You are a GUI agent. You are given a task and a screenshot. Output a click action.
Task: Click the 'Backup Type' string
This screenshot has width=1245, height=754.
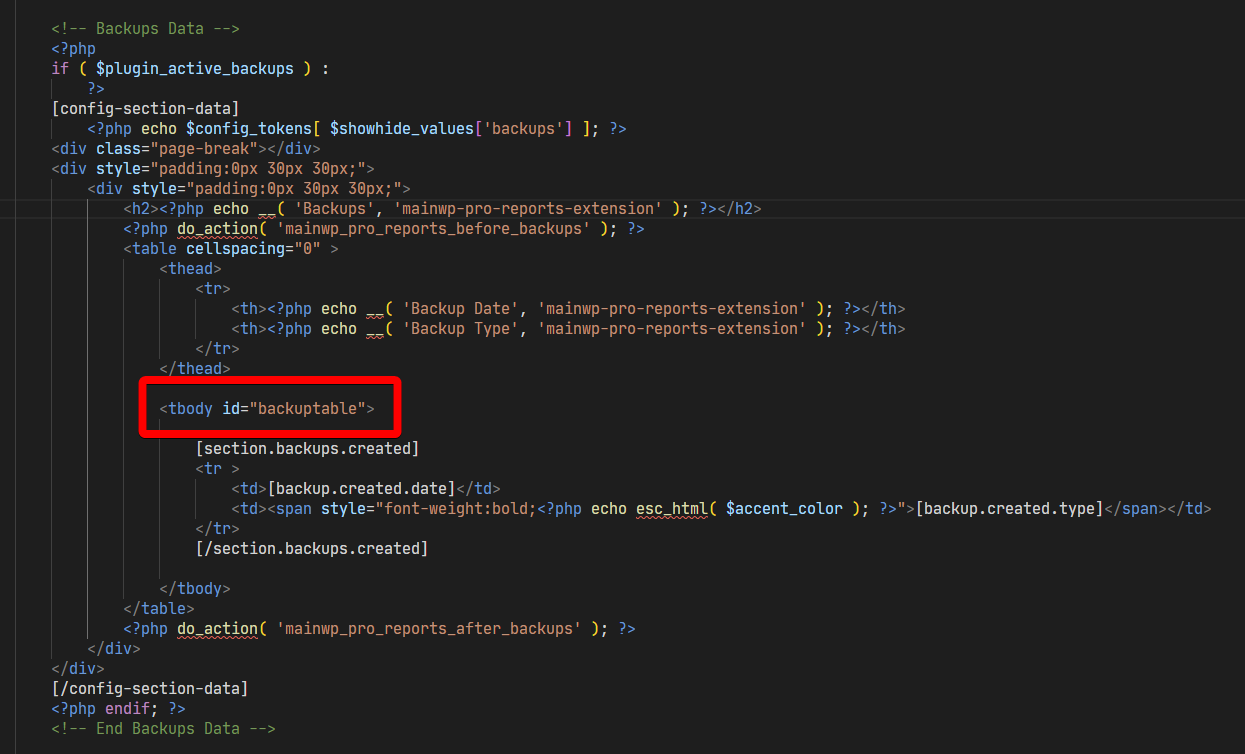[460, 328]
